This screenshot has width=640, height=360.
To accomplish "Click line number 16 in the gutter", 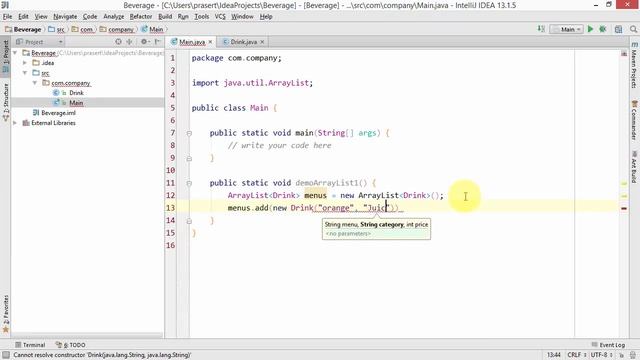I will 170,245.
